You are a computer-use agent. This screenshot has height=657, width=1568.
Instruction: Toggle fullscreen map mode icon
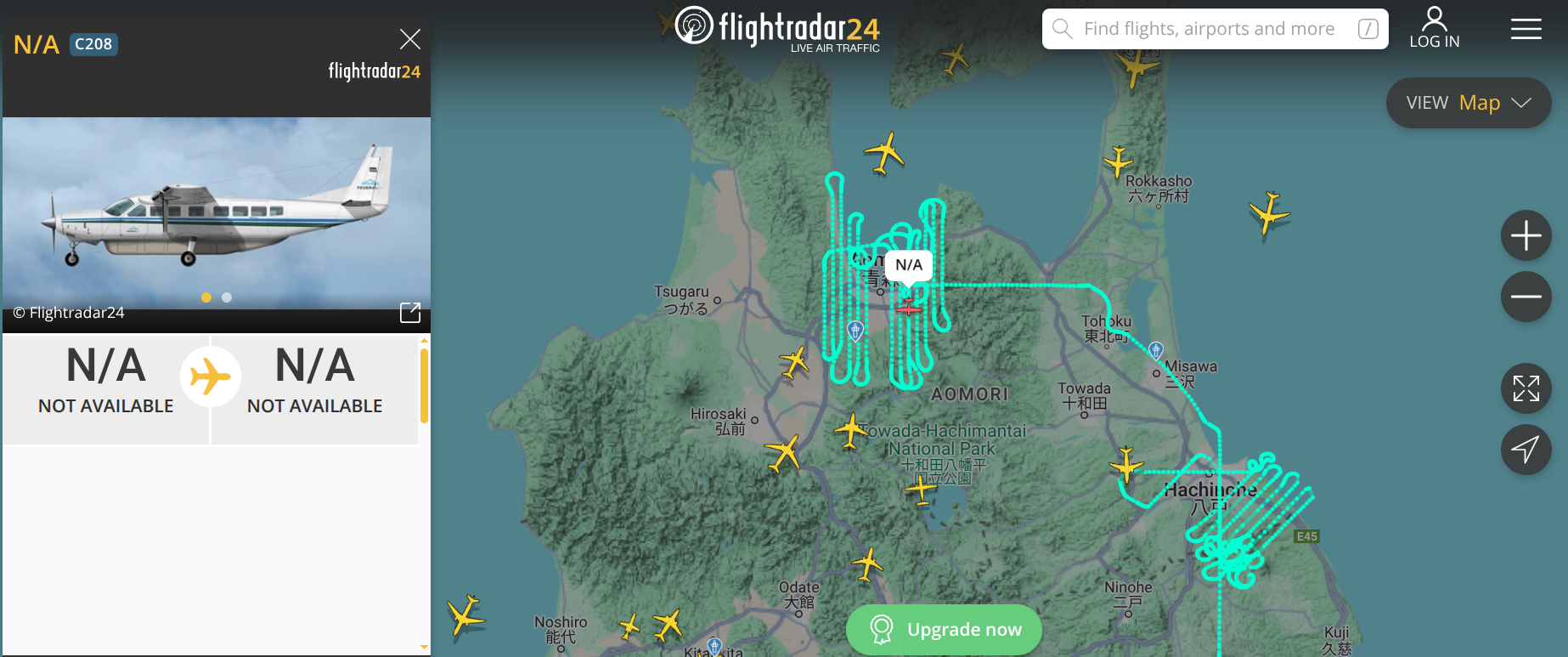pyautogui.click(x=1526, y=388)
